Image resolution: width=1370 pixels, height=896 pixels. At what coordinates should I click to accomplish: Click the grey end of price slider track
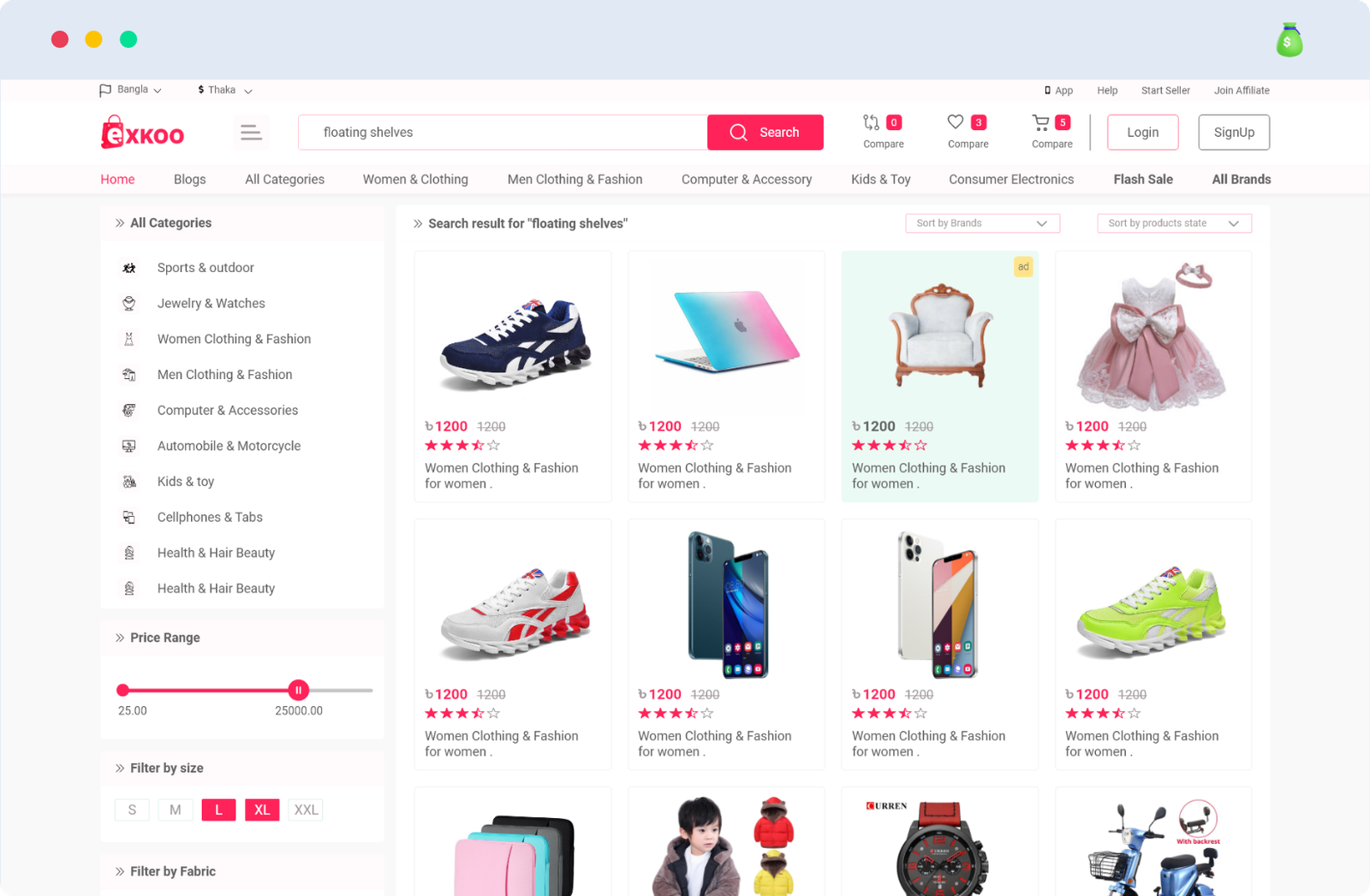point(341,690)
